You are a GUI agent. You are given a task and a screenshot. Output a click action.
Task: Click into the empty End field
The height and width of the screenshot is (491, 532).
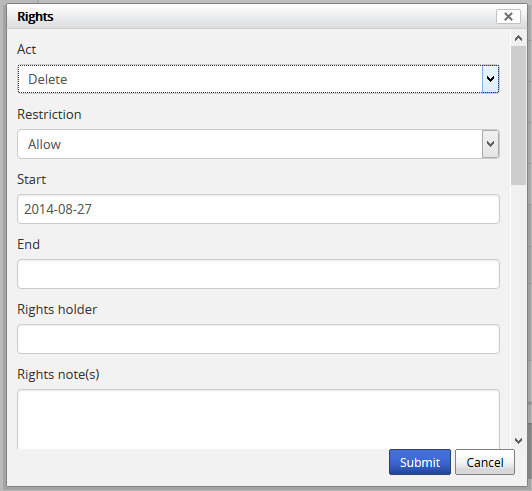258,274
